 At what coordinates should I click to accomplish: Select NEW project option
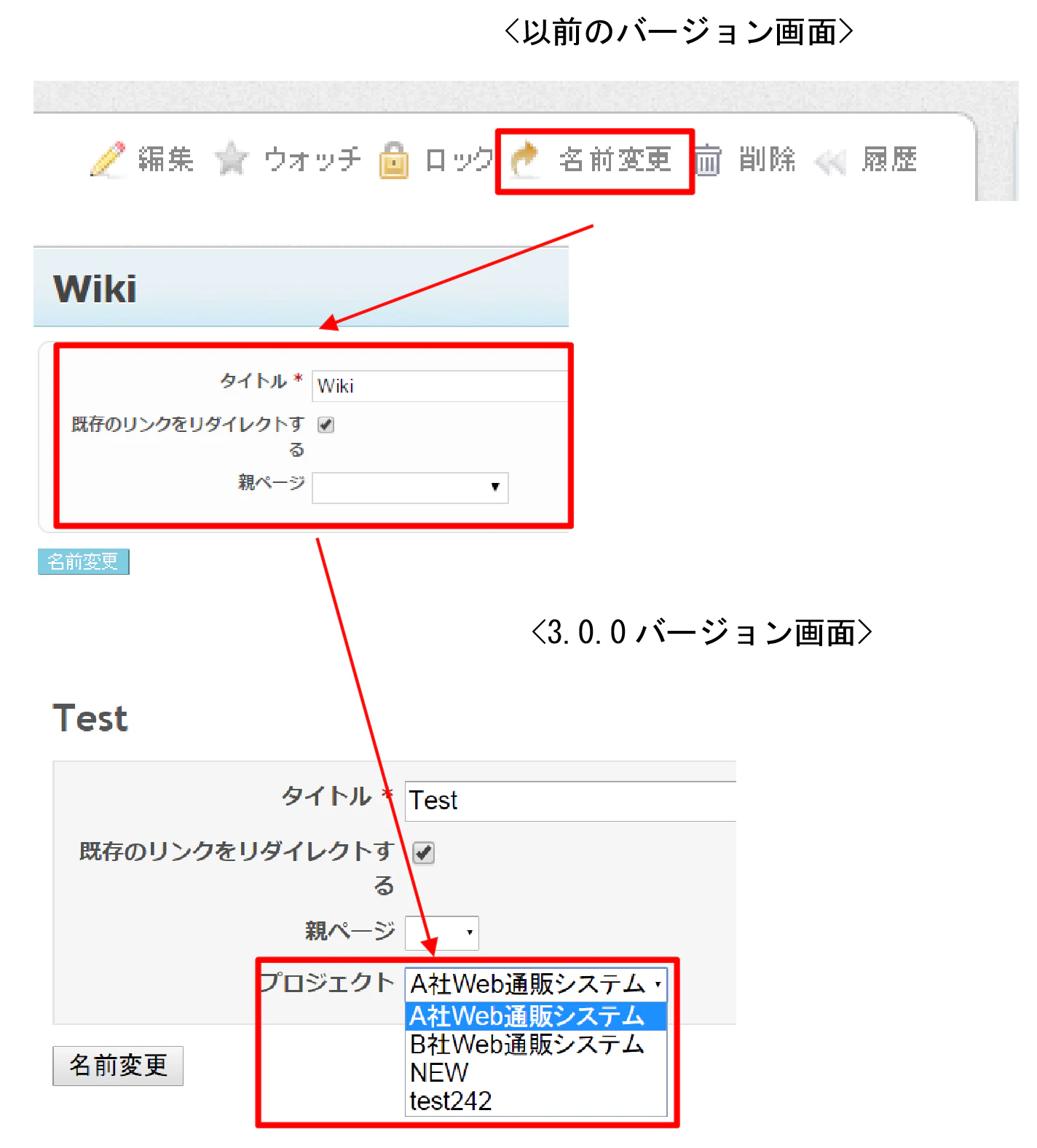536,1073
